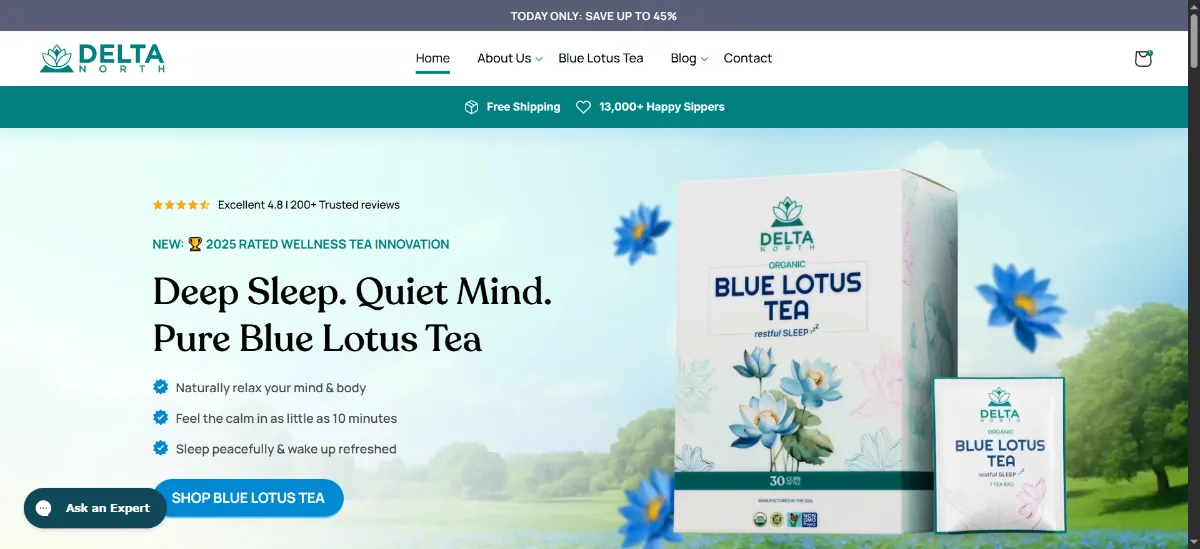Click 'Sleep peacefully & wake up refreshed' text
Viewport: 1200px width, 549px height.
tap(286, 450)
